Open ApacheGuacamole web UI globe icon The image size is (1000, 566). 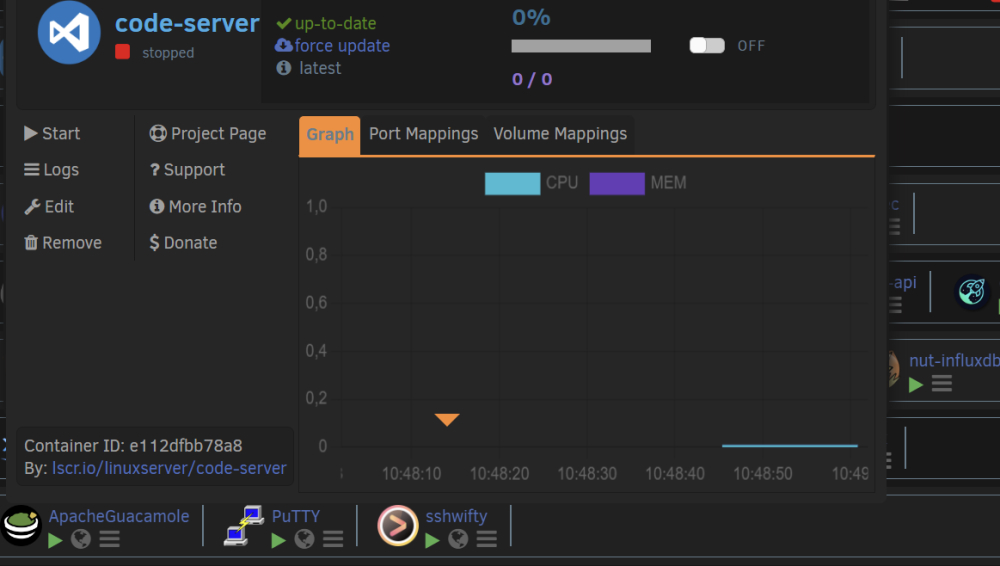(81, 540)
